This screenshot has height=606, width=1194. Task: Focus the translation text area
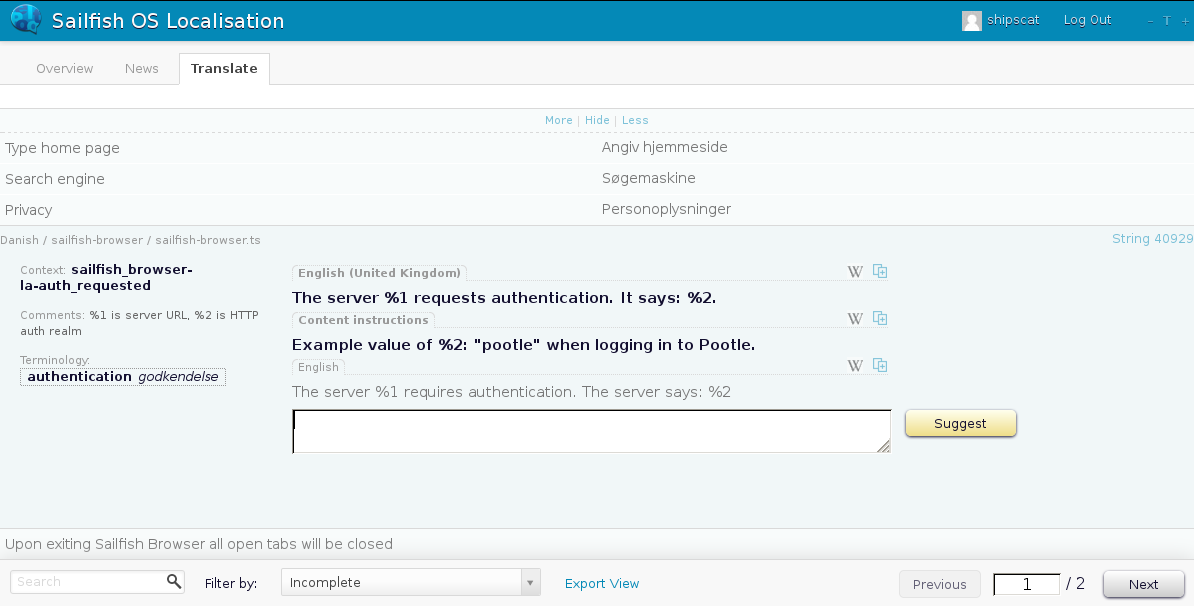(x=590, y=431)
